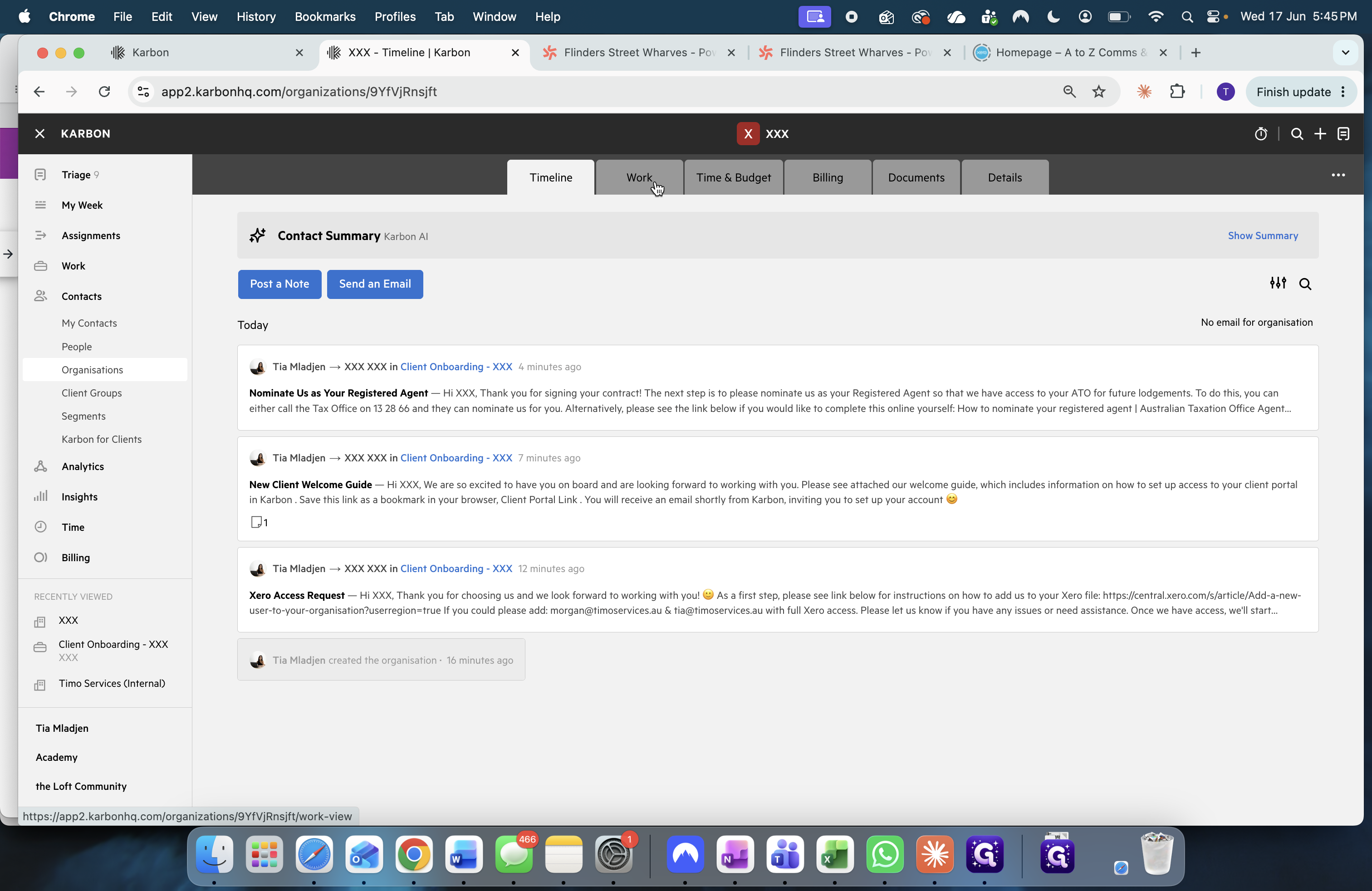The image size is (1372, 891).
Task: Open Time in the sidebar
Action: pos(73,527)
